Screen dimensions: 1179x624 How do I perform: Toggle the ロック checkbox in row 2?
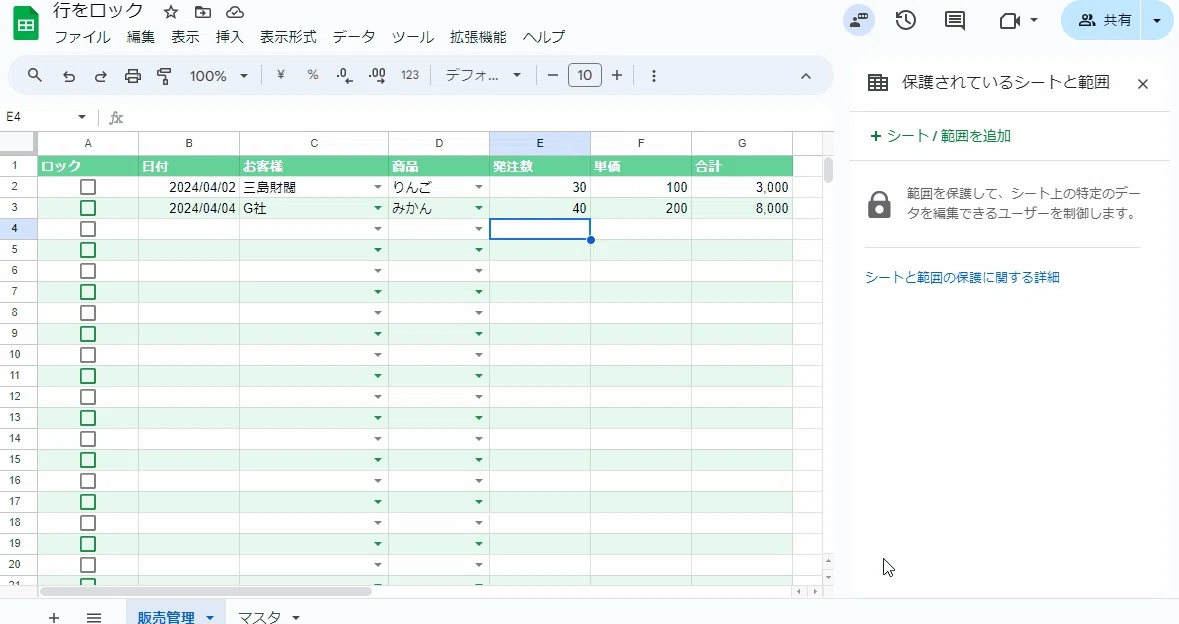pos(88,187)
